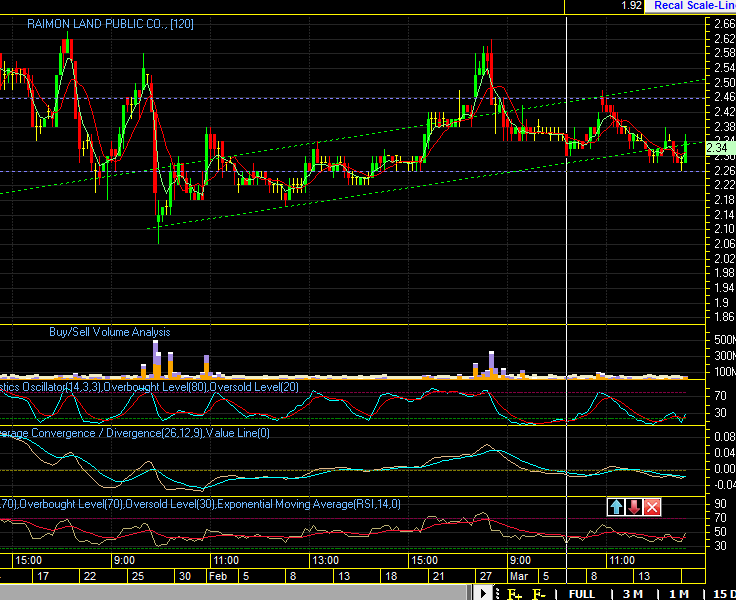Click the F+ zoom in icon
This screenshot has height=600, width=736.
(x=515, y=594)
